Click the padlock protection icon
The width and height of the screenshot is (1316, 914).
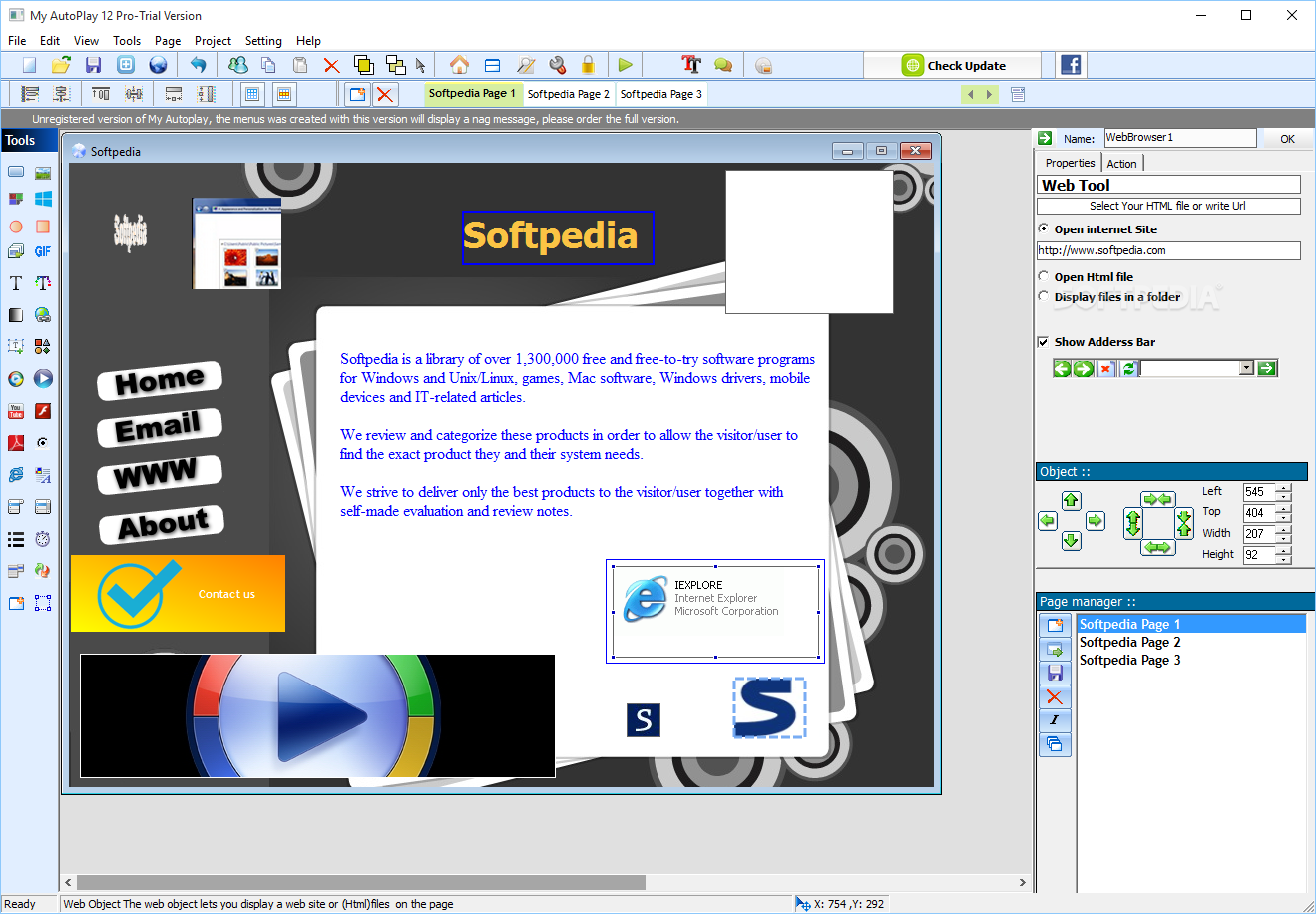[x=588, y=65]
